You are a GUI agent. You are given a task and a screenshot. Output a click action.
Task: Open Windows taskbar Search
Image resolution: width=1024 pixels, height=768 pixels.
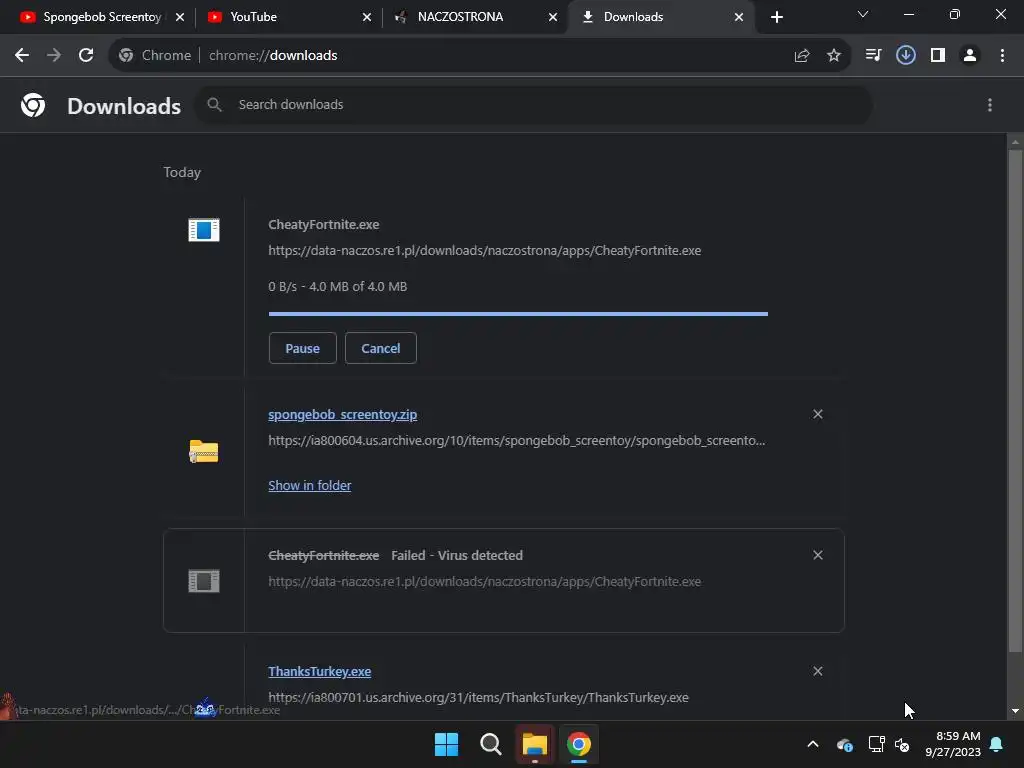point(490,744)
